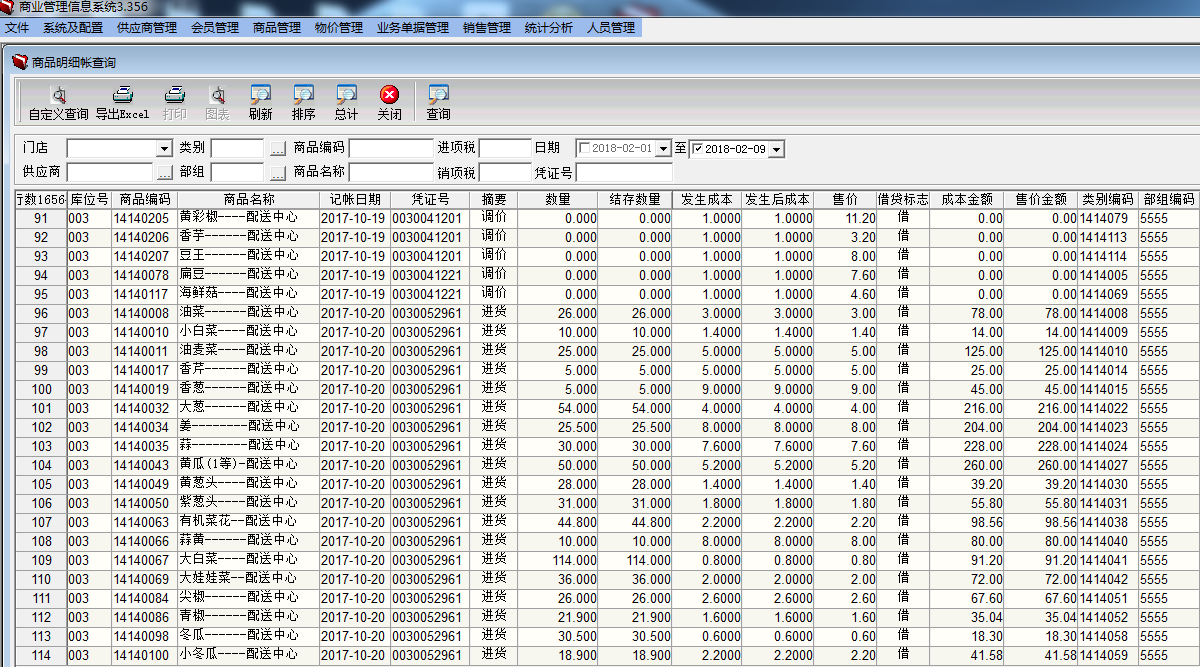Select category code cell 1414079
This screenshot has width=1200, height=667.
point(1107,218)
